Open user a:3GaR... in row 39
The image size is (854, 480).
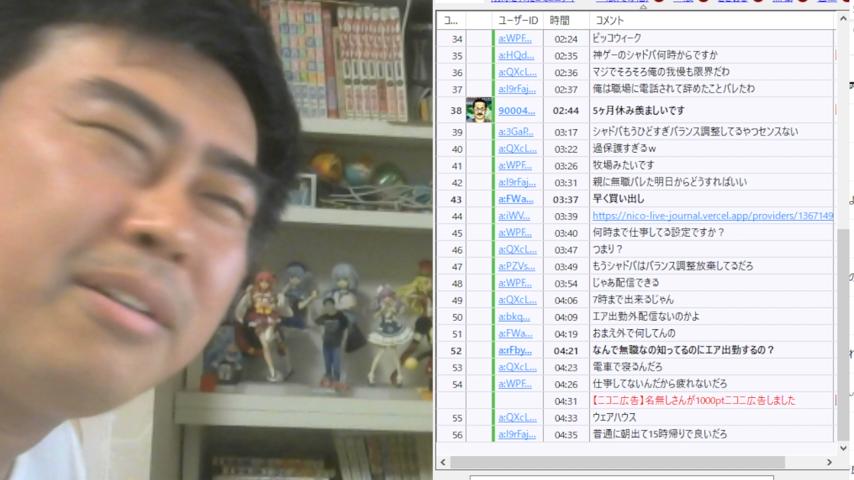(x=515, y=131)
